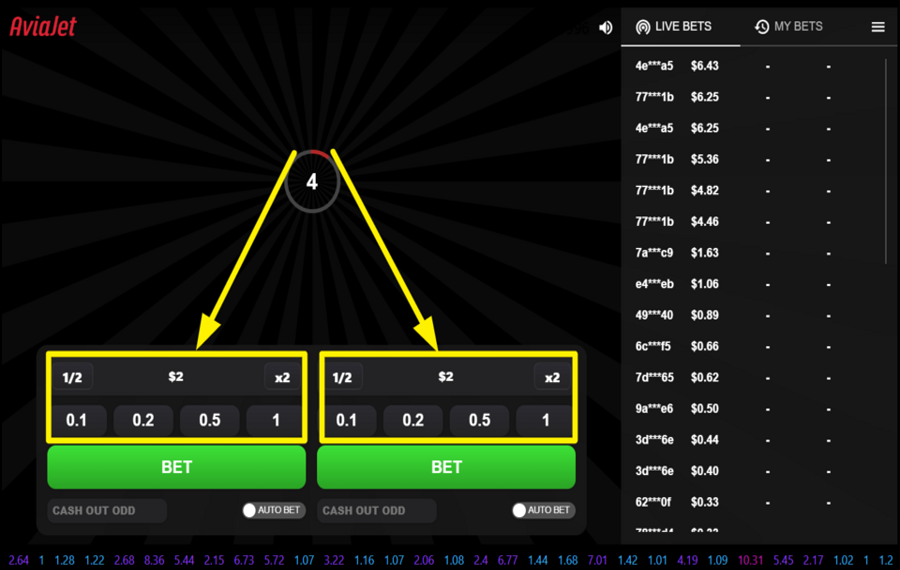Select the Live Bets tab

tap(674, 26)
